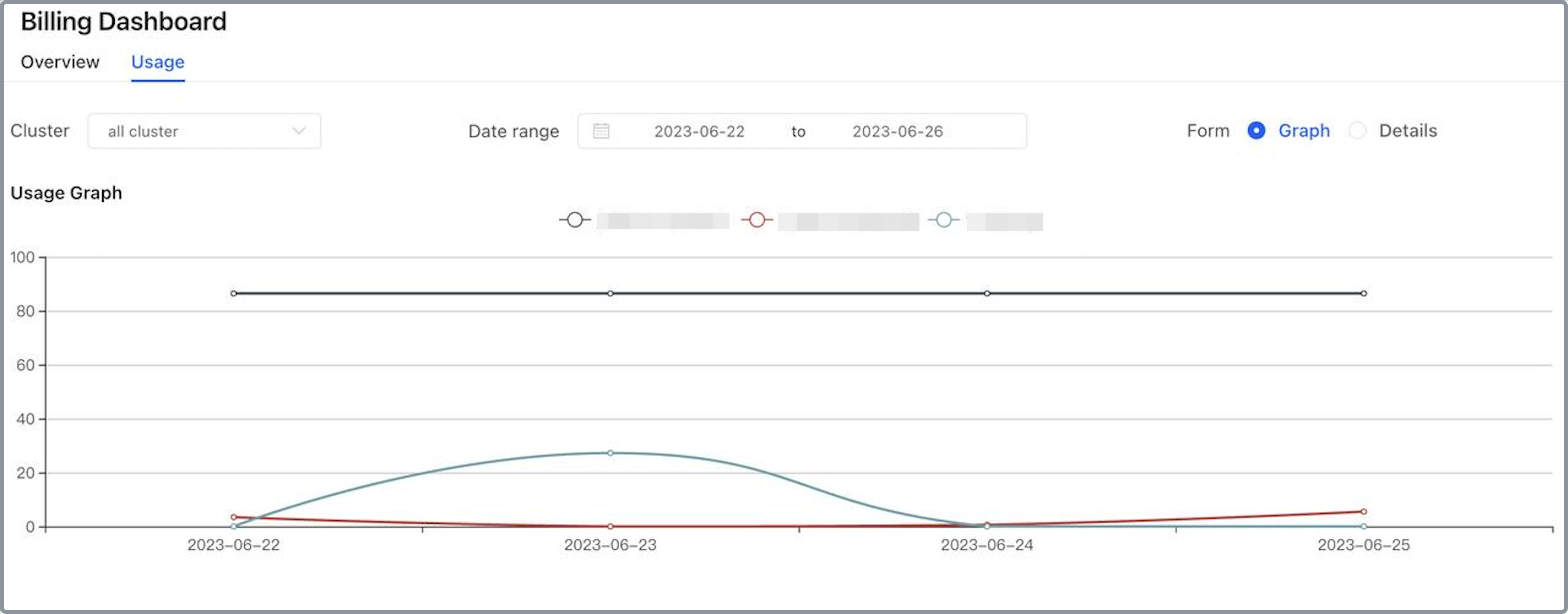The width and height of the screenshot is (1568, 614).
Task: Click the blurred red series legend label
Action: point(848,221)
